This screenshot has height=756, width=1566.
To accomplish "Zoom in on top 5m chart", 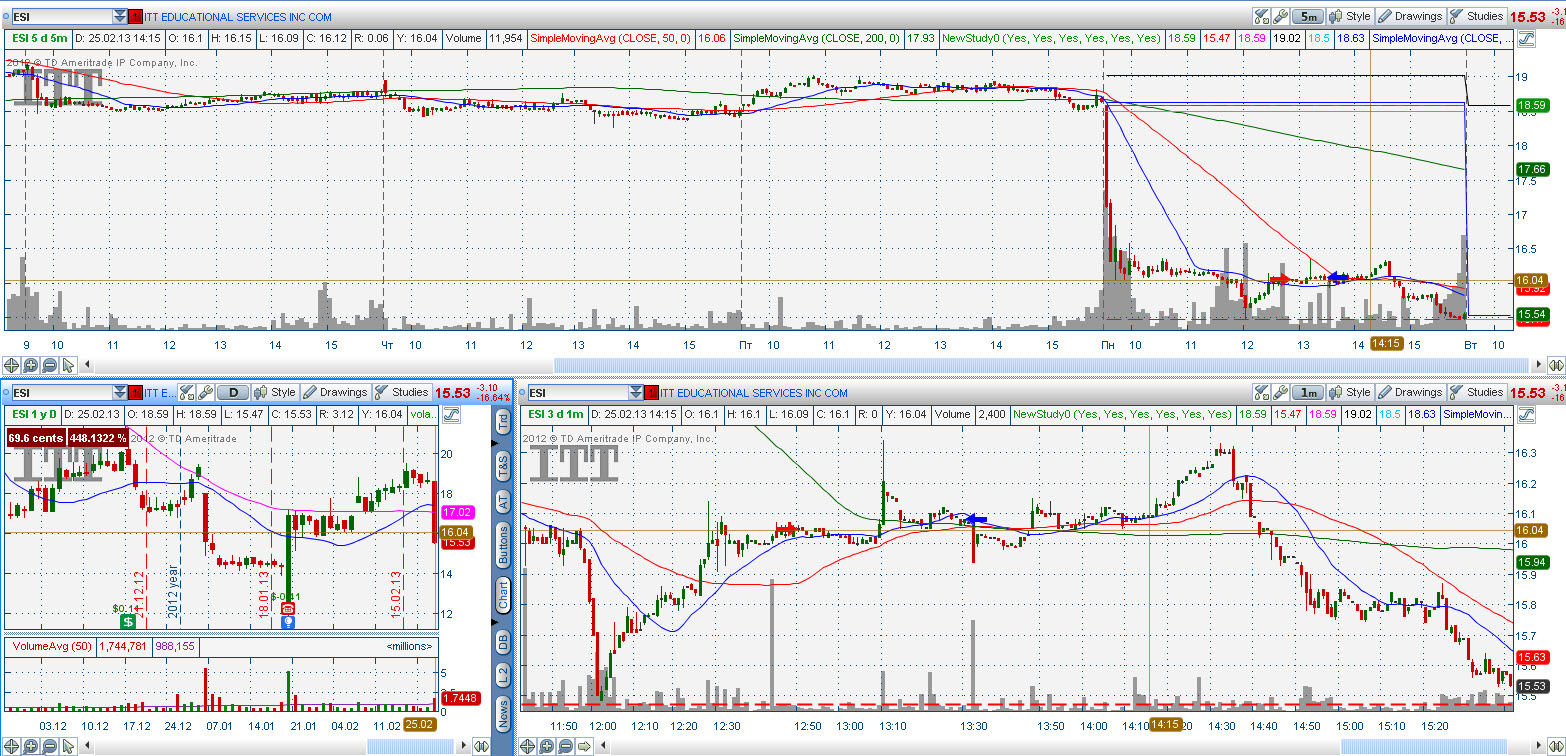I will tap(30, 366).
